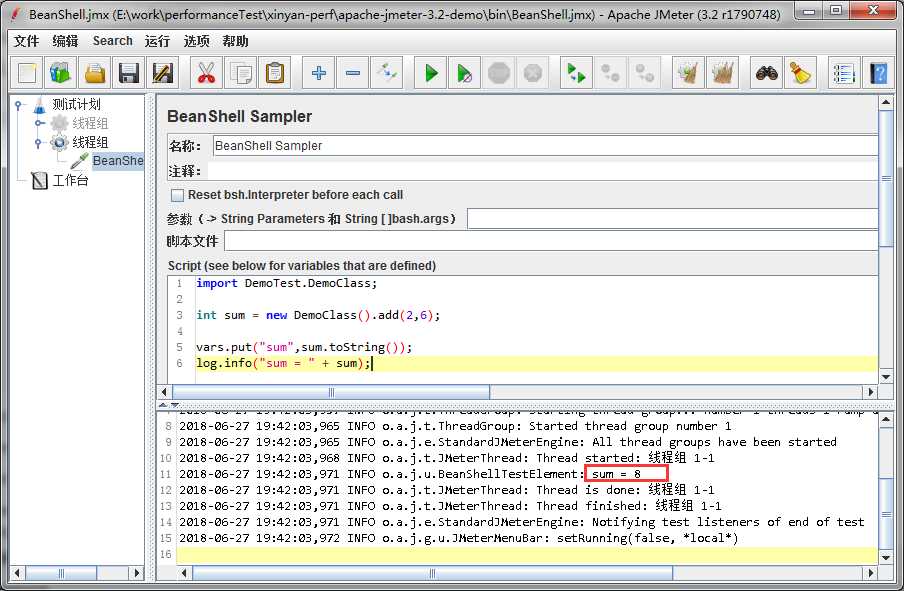Open the 运行 menu

point(157,41)
